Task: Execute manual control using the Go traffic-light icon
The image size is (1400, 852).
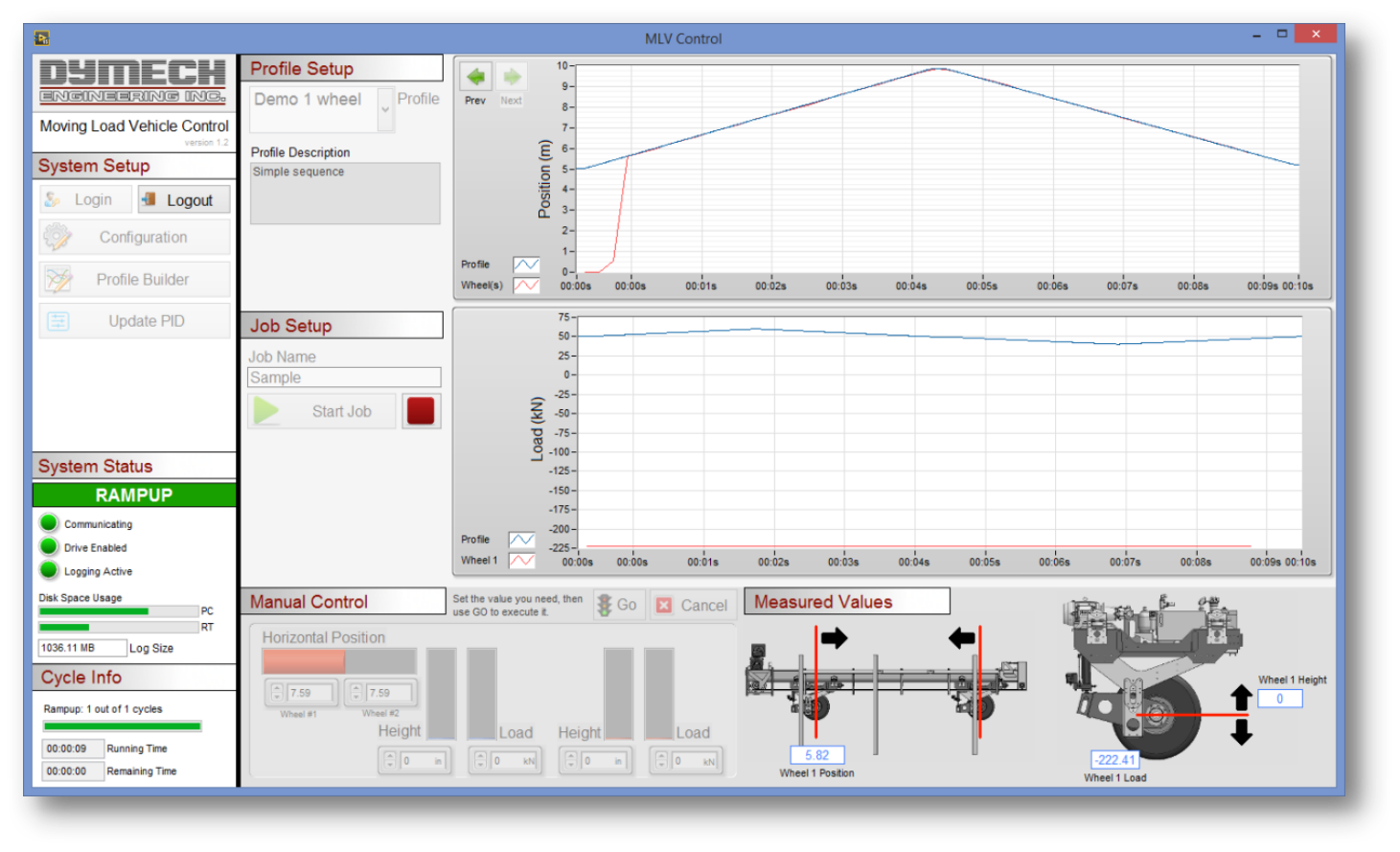Action: (x=606, y=604)
